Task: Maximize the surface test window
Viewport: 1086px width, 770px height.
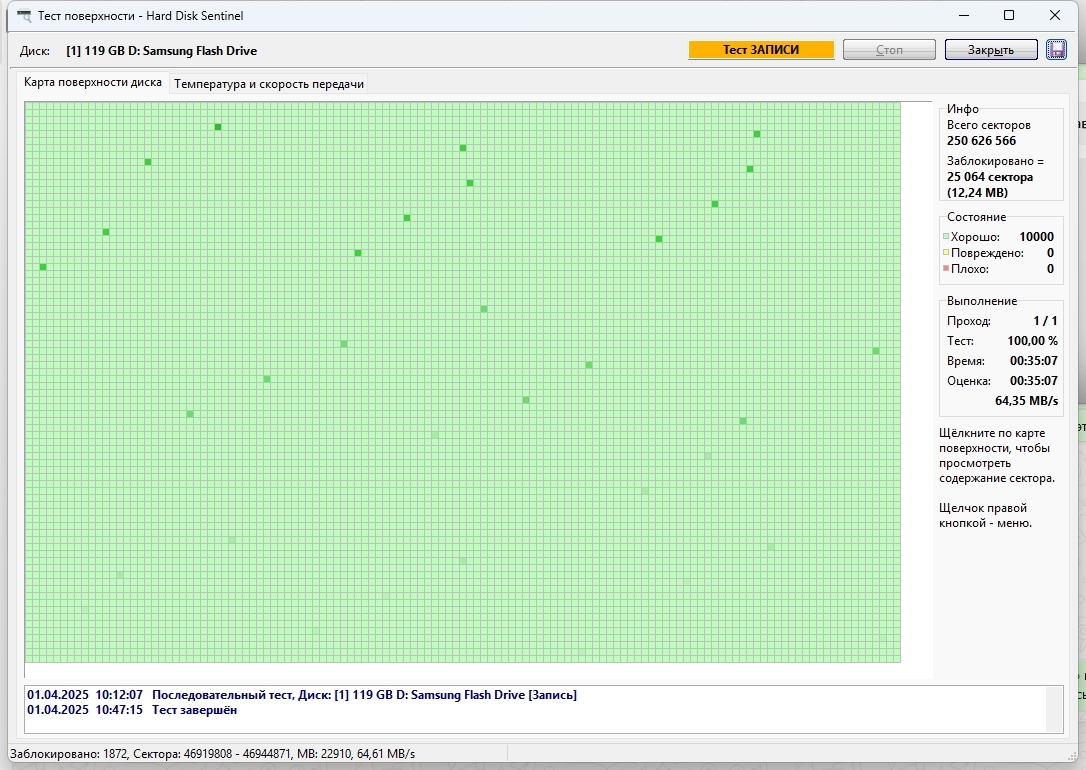Action: (1009, 15)
